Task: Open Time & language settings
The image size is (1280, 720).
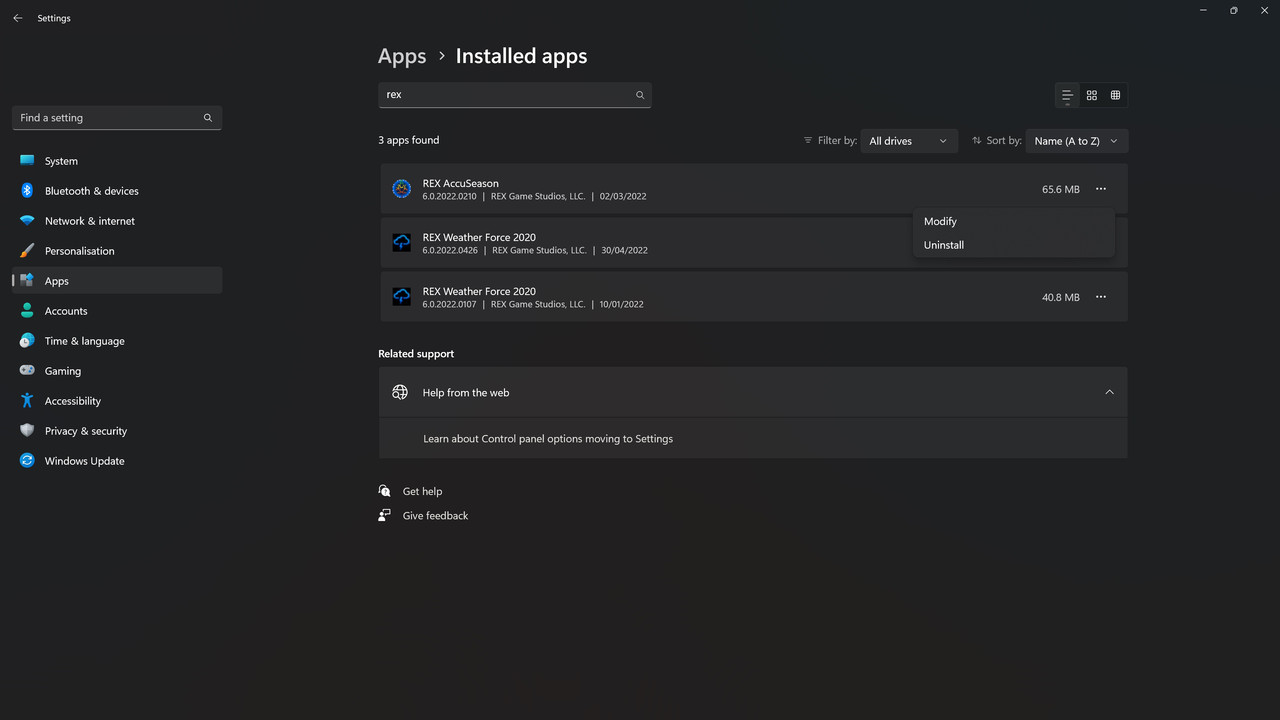Action: point(117,341)
